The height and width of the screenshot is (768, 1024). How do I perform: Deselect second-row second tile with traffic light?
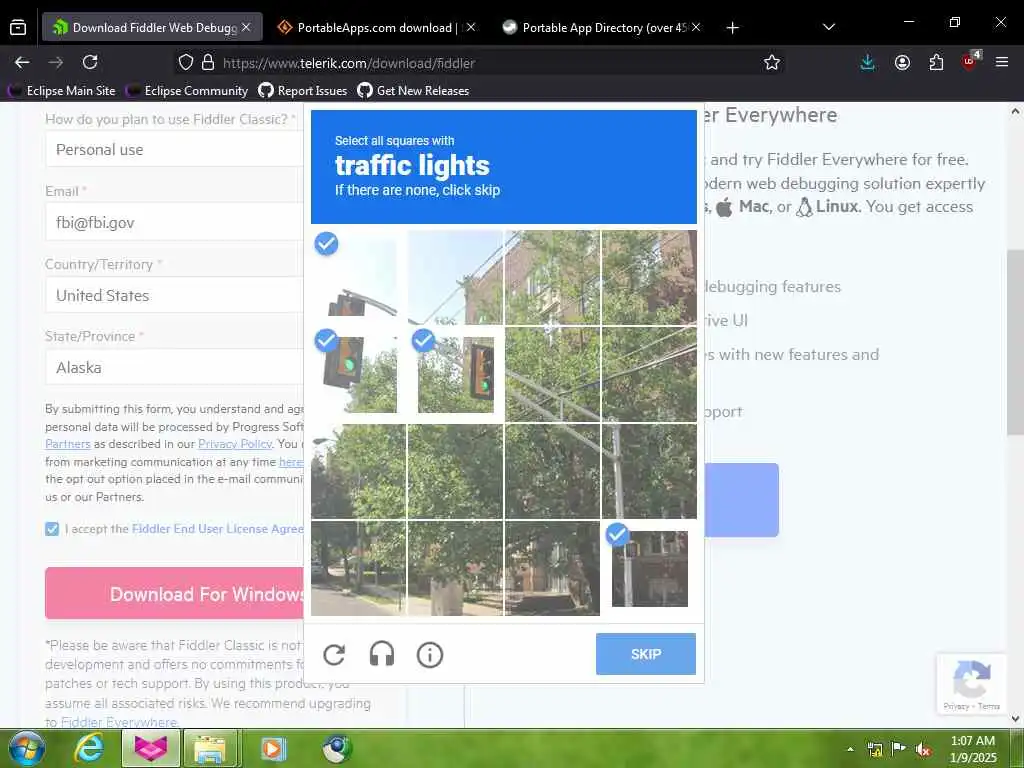click(456, 374)
